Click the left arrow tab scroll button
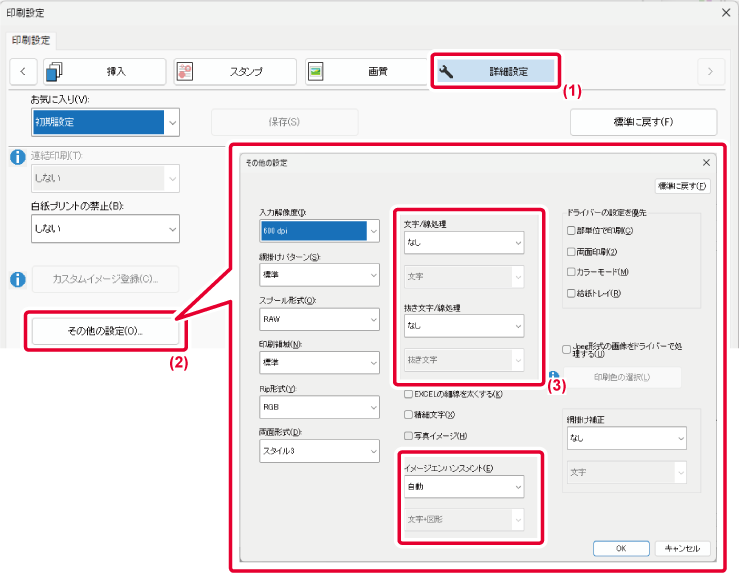Screen dimensions: 739x577 (x=22, y=71)
